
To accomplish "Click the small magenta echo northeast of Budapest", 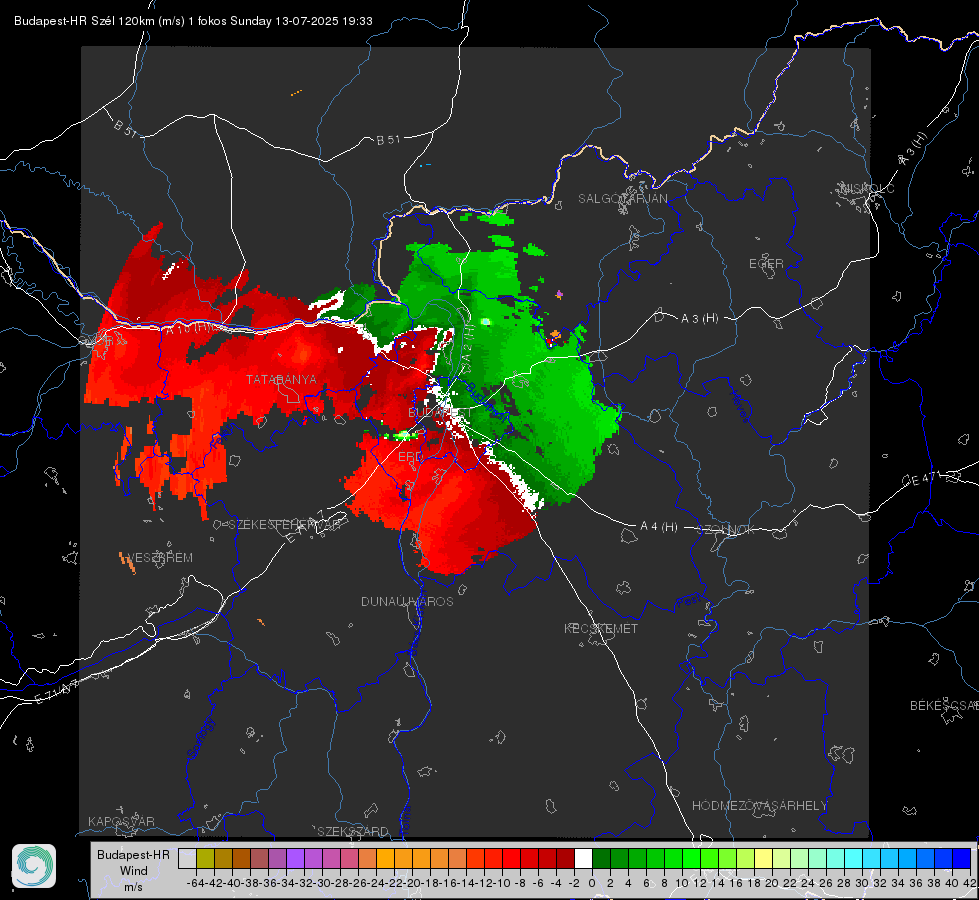I will pyautogui.click(x=559, y=294).
